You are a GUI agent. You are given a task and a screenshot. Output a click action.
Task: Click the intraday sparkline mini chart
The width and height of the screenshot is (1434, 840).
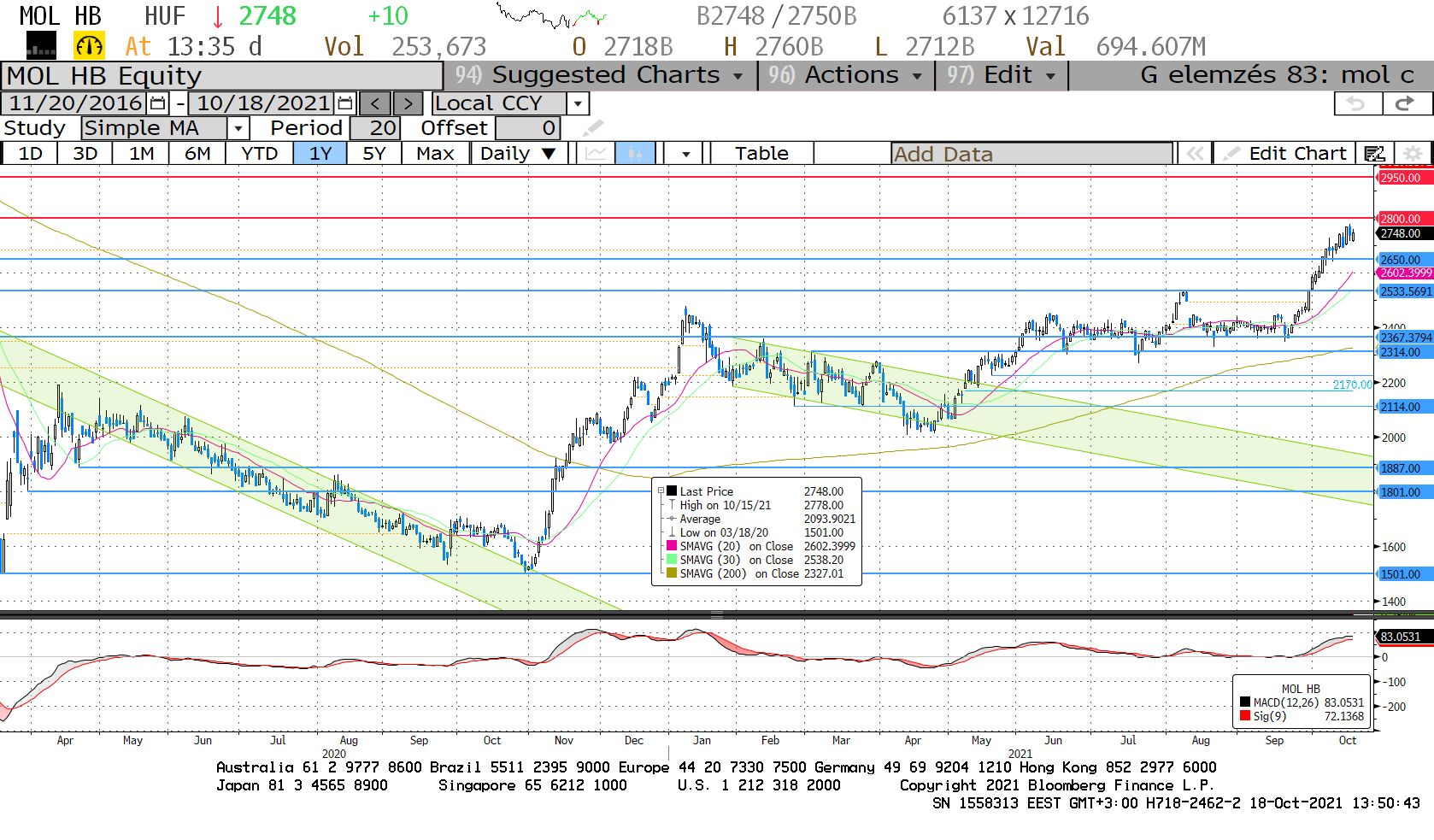(x=551, y=15)
